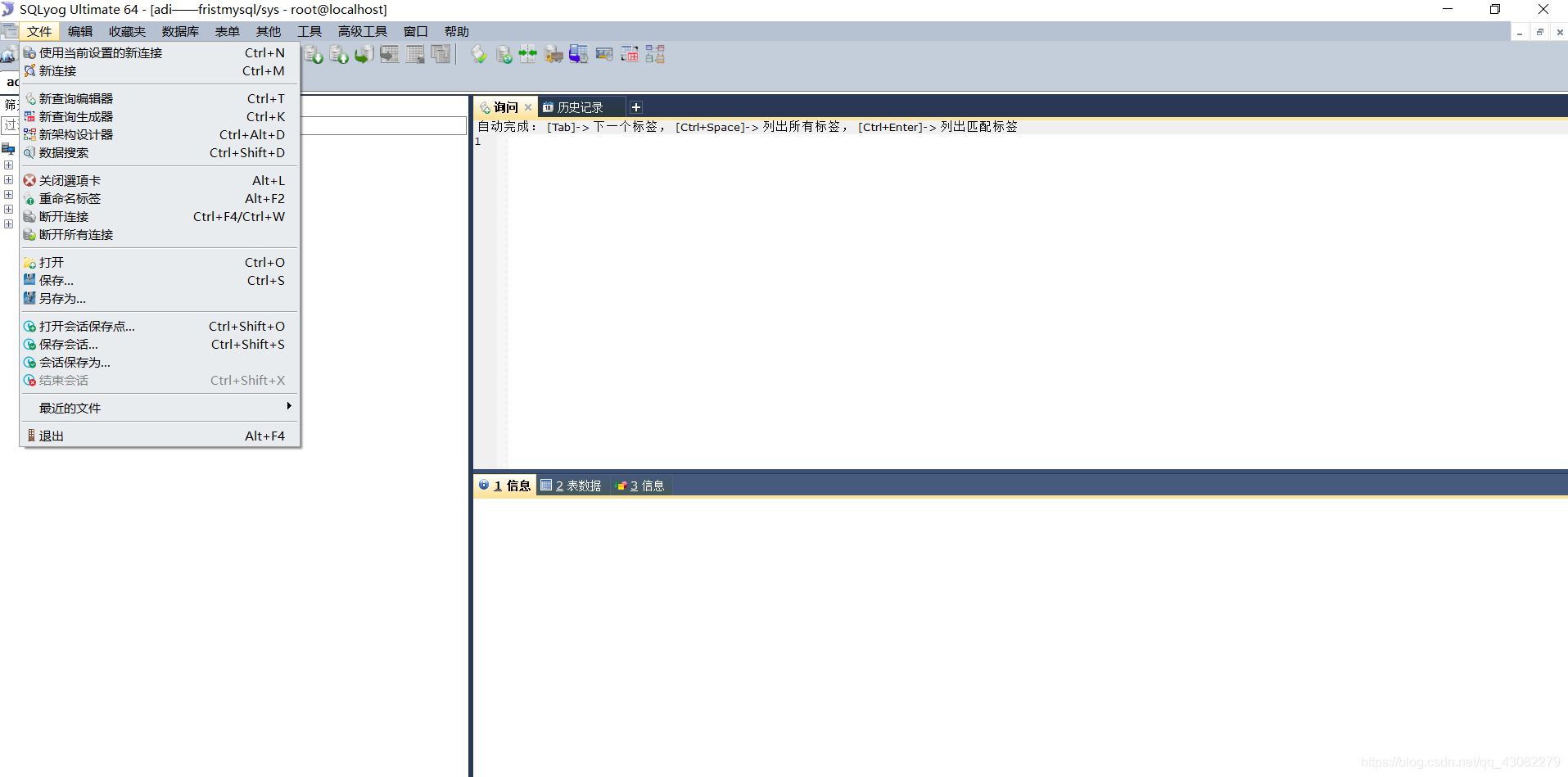This screenshot has width=1568, height=777.
Task: Choose 打开 from the 文件 menu
Action: click(x=160, y=262)
